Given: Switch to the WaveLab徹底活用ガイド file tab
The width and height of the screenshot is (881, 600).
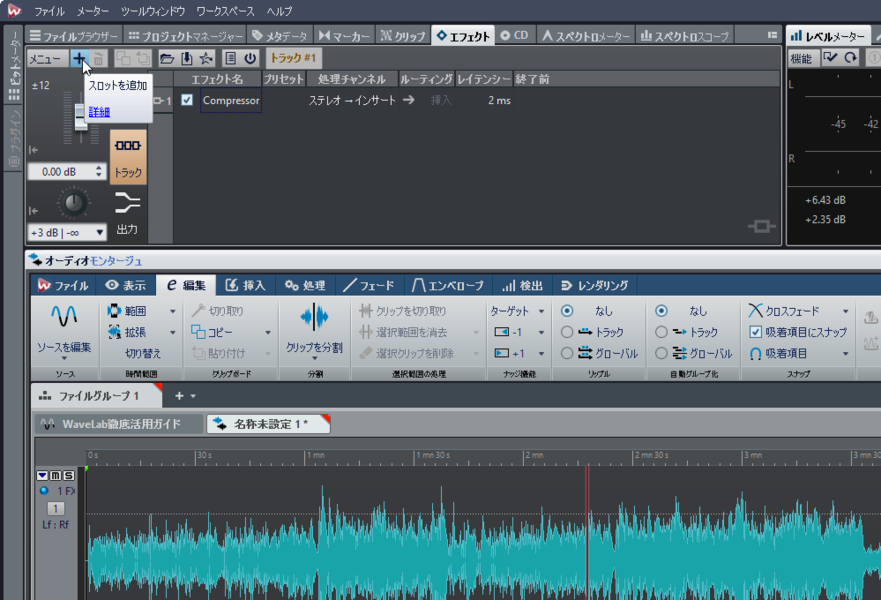Looking at the screenshot, I should [119, 424].
